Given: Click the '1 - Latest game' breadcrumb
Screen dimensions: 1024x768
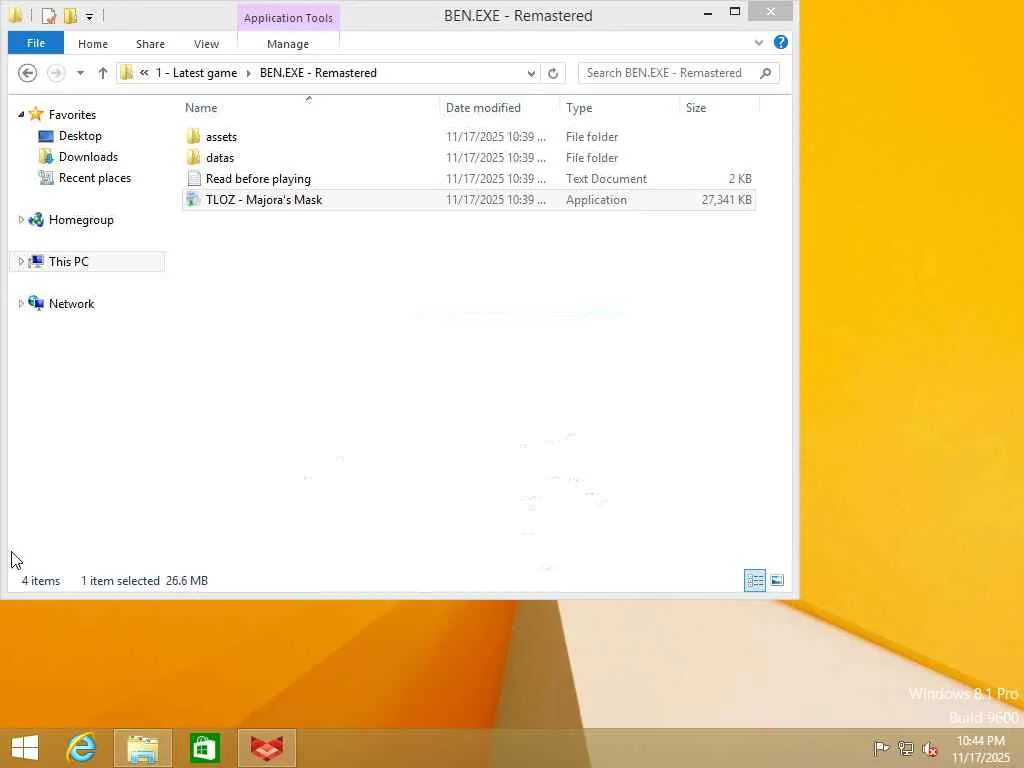Looking at the screenshot, I should pos(196,72).
